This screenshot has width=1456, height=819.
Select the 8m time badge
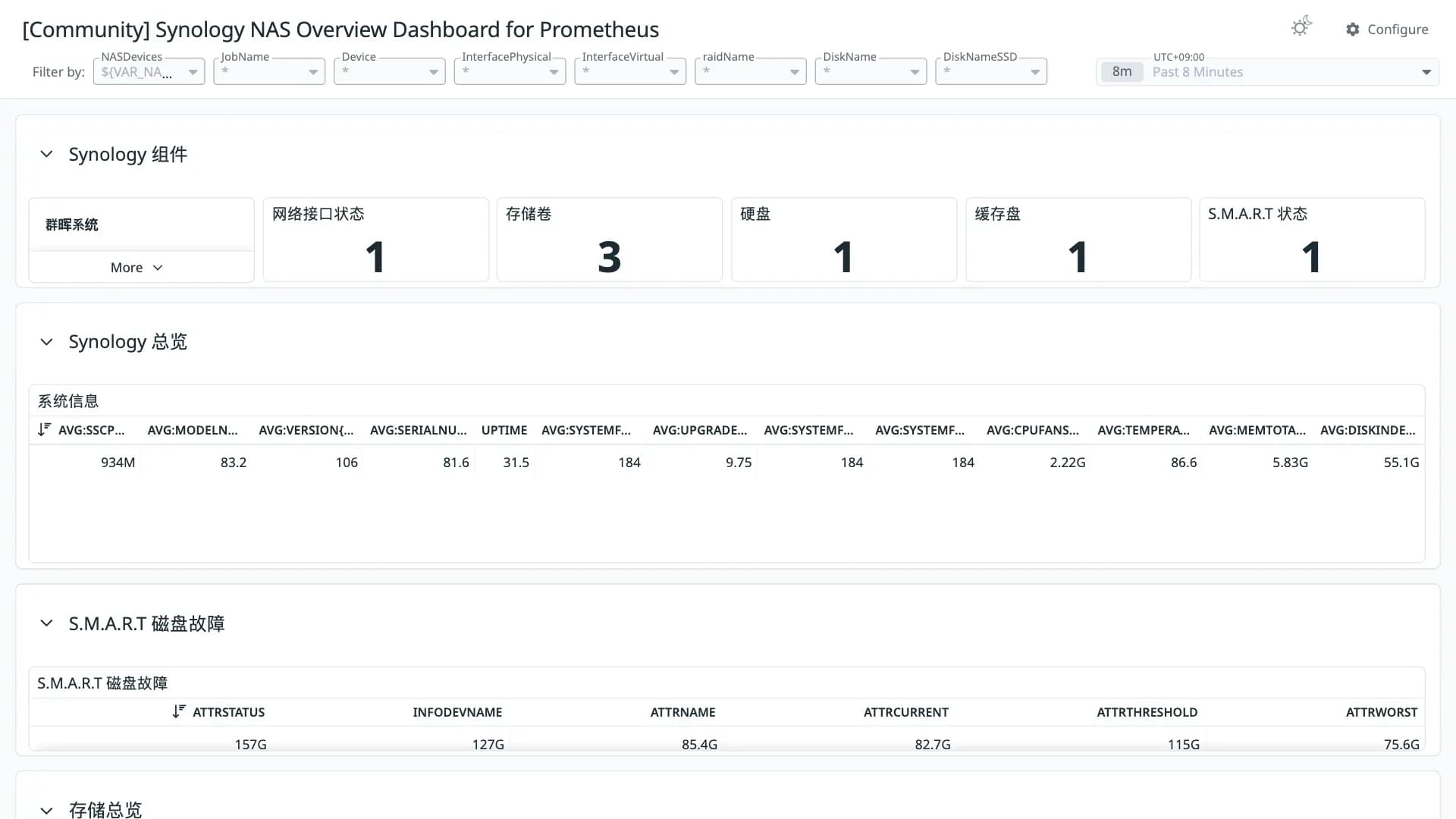1122,71
